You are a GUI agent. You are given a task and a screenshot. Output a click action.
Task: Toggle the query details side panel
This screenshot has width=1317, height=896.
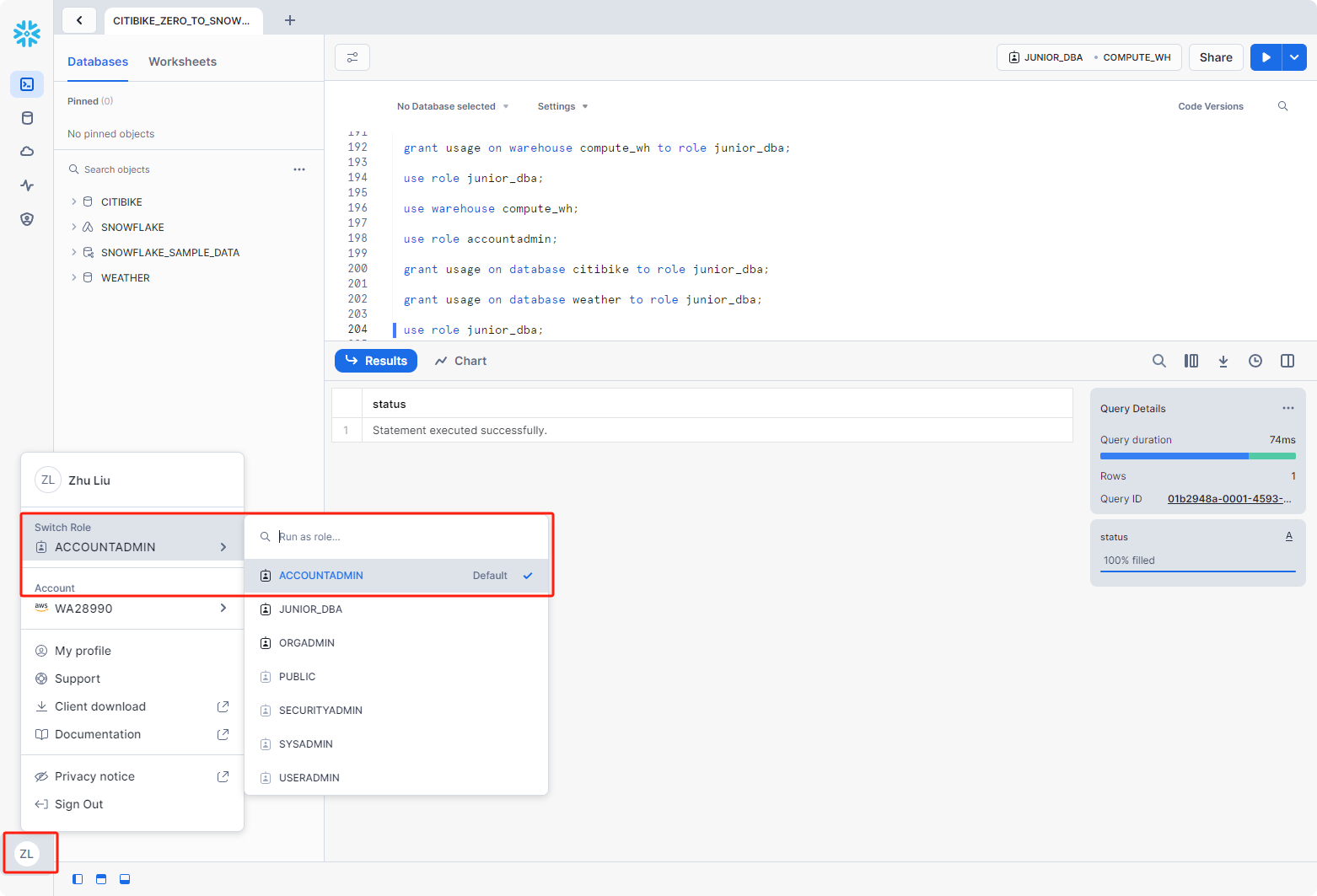coord(1287,361)
